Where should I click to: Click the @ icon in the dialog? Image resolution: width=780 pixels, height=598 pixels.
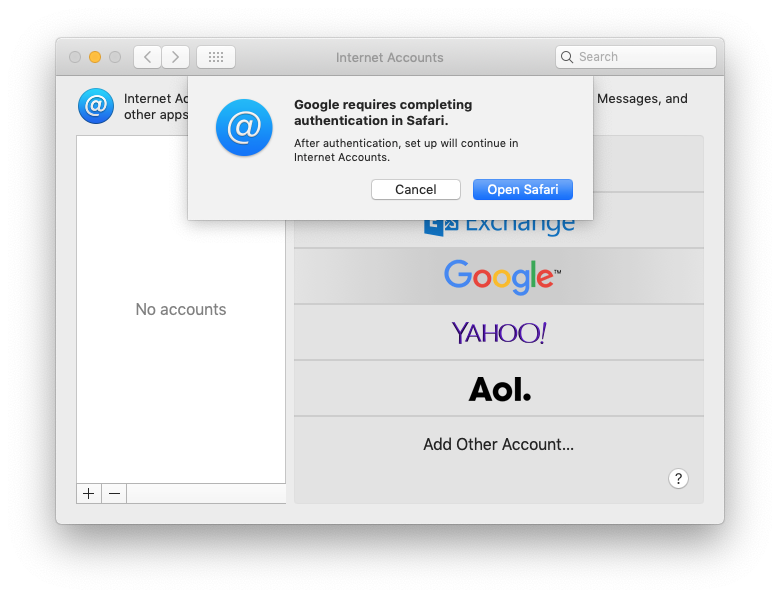click(x=244, y=127)
